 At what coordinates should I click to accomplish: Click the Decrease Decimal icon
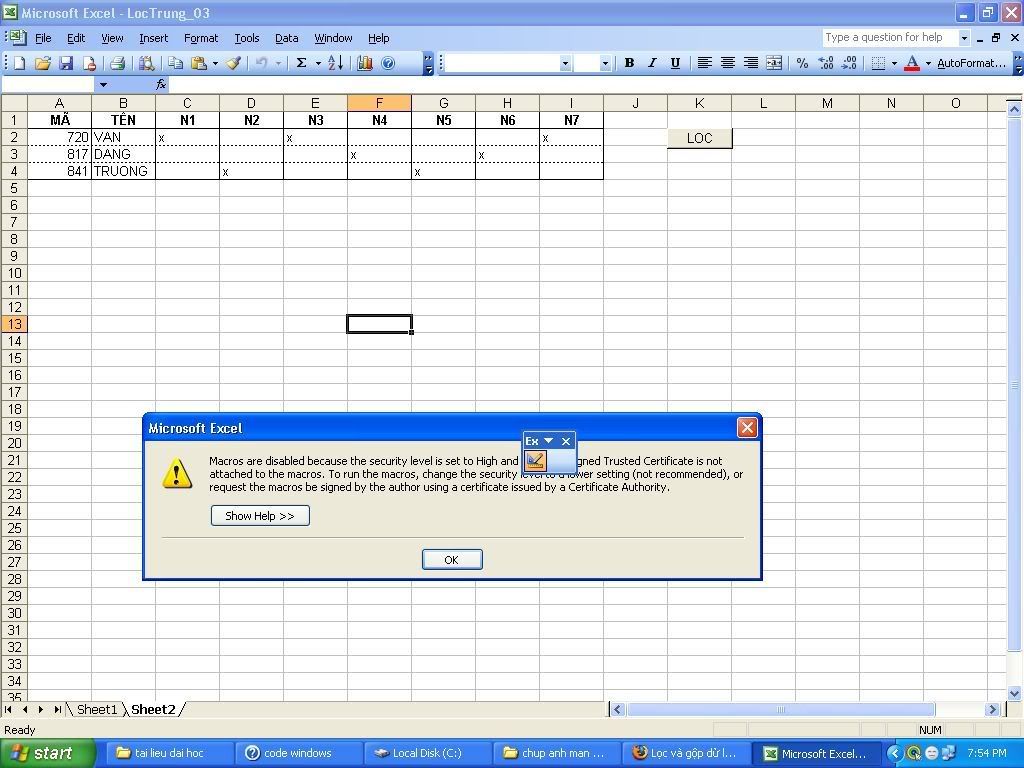tap(849, 63)
